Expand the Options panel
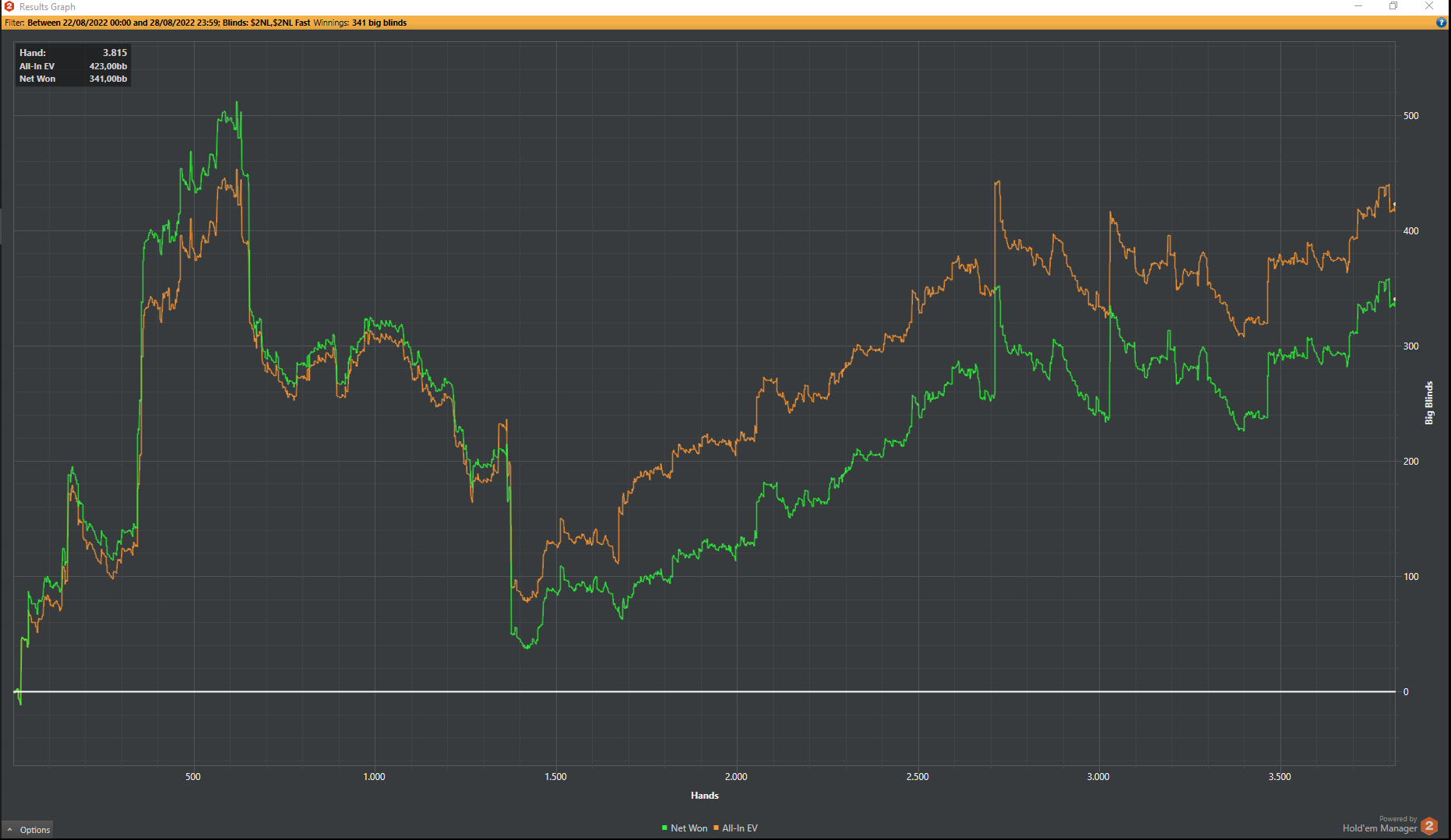This screenshot has height=840, width=1451. 29,830
